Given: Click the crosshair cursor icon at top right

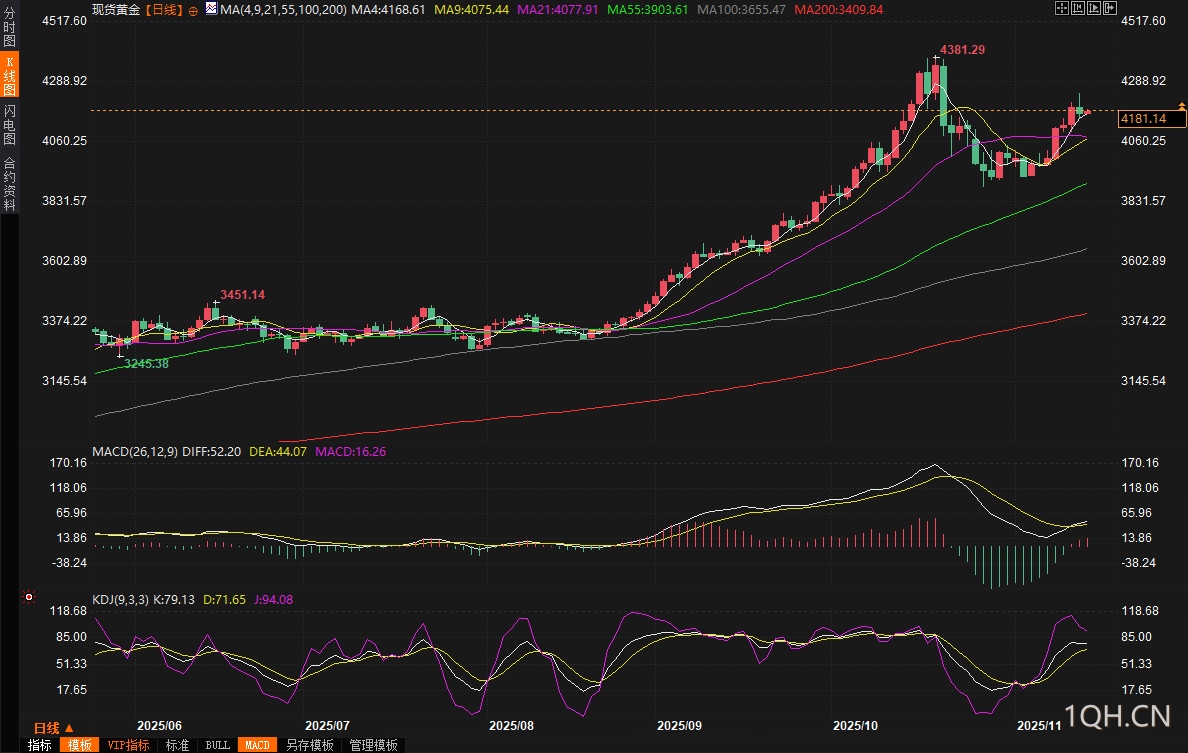Looking at the screenshot, I should [x=1062, y=8].
